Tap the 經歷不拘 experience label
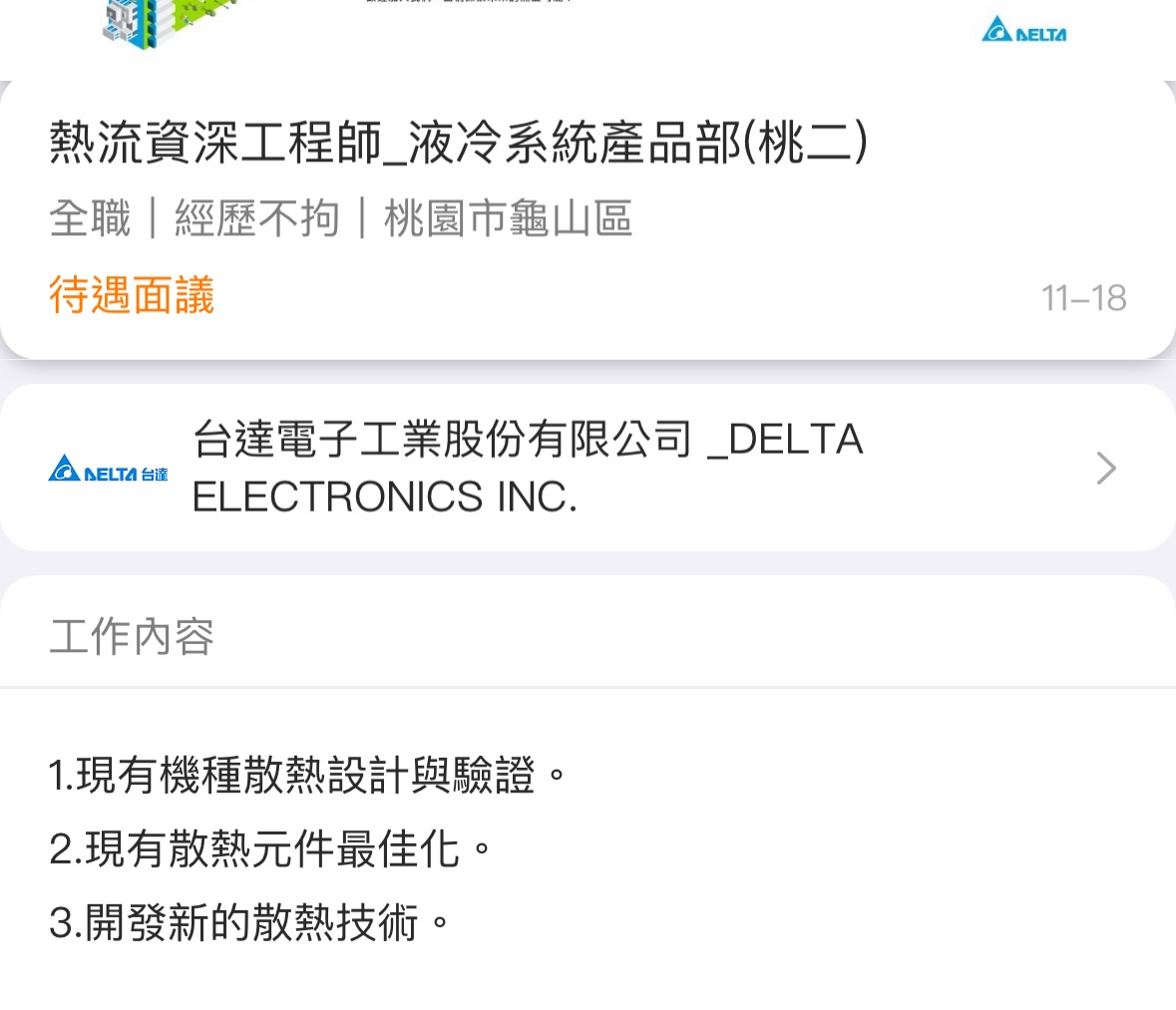The width and height of the screenshot is (1176, 1010). coord(257,218)
